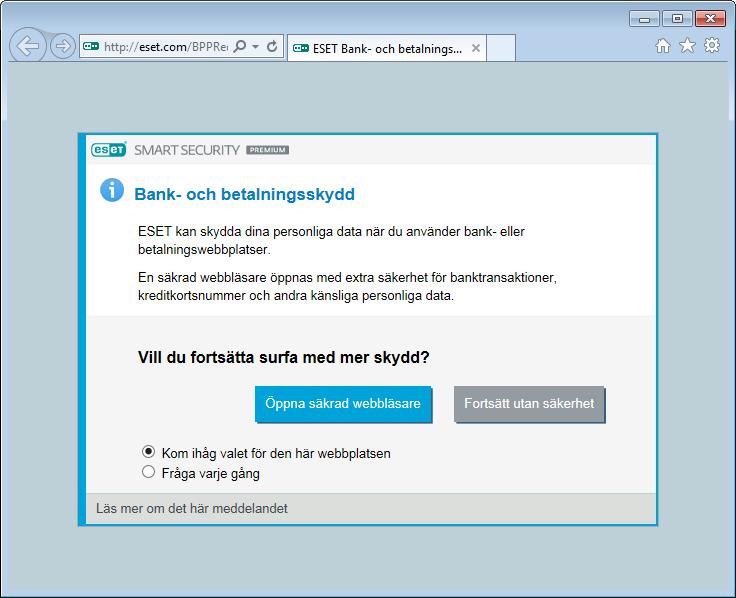
Task: Open the address bar dropdown arrow
Action: pyautogui.click(x=255, y=46)
